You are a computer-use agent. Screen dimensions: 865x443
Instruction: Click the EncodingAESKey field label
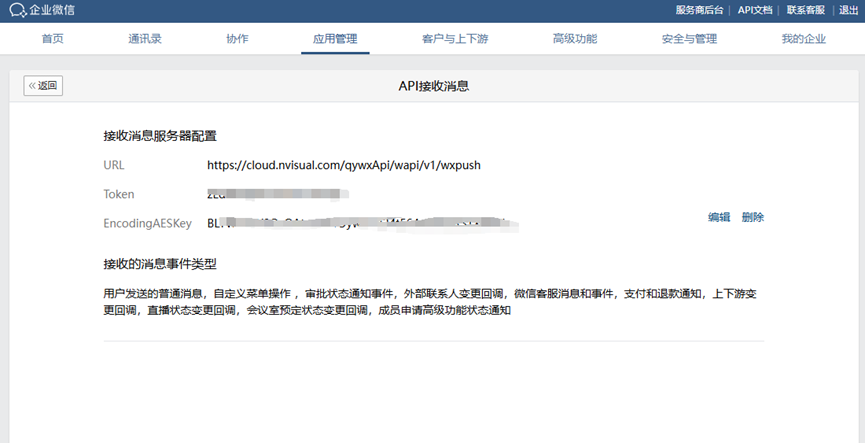pyautogui.click(x=147, y=223)
